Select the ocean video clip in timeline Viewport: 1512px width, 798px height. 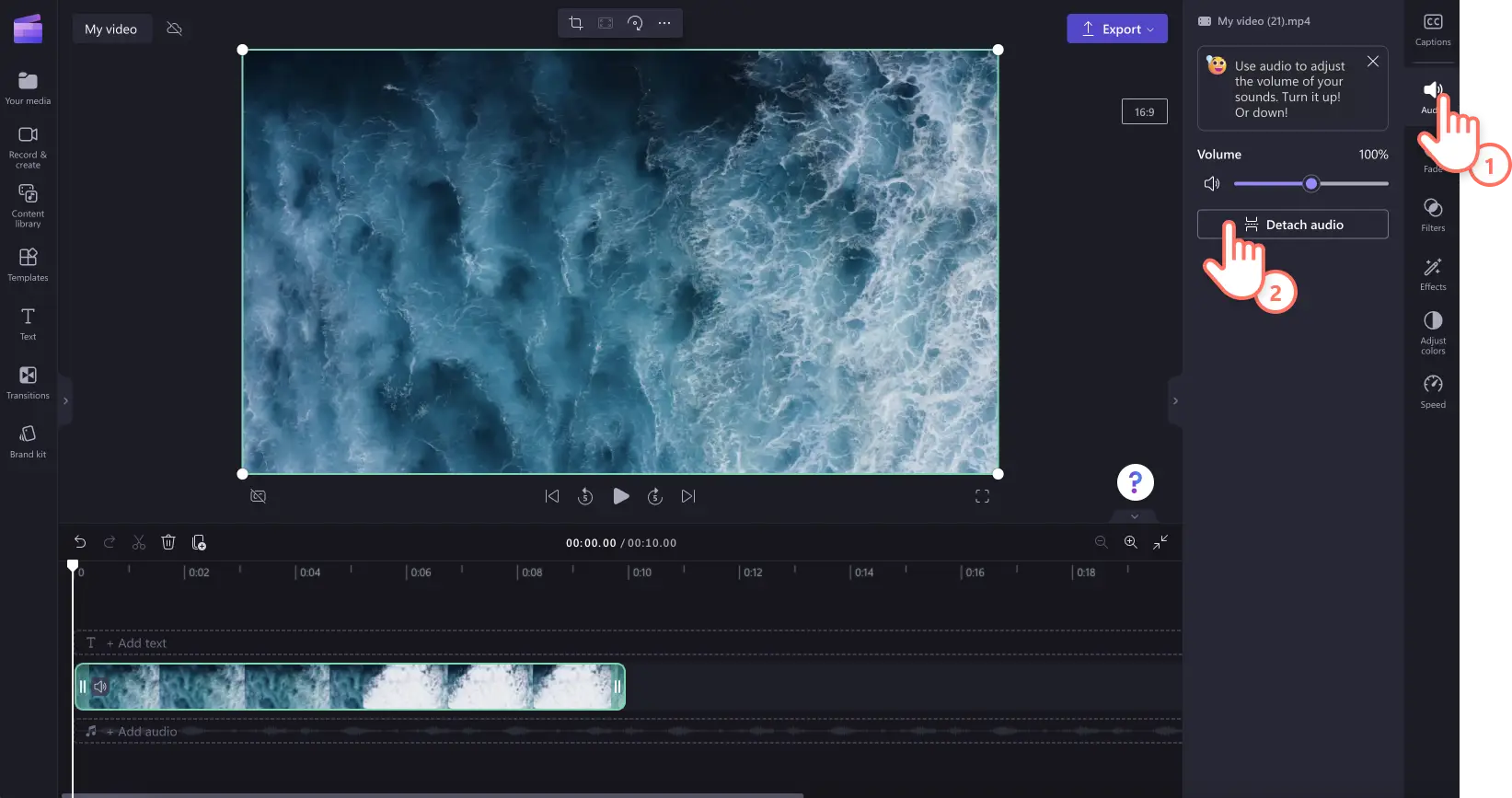coord(350,687)
